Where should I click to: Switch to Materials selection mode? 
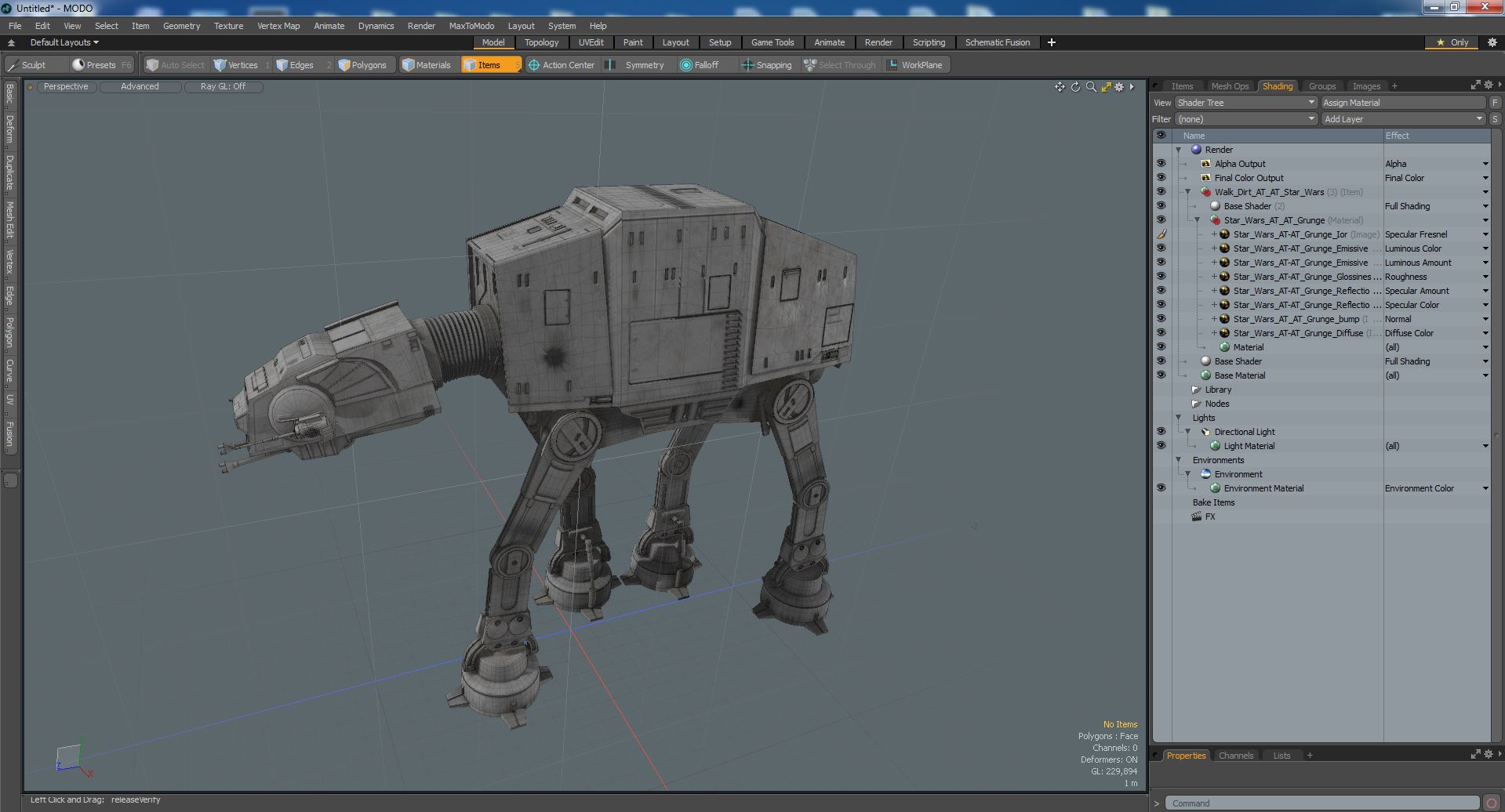coord(427,65)
